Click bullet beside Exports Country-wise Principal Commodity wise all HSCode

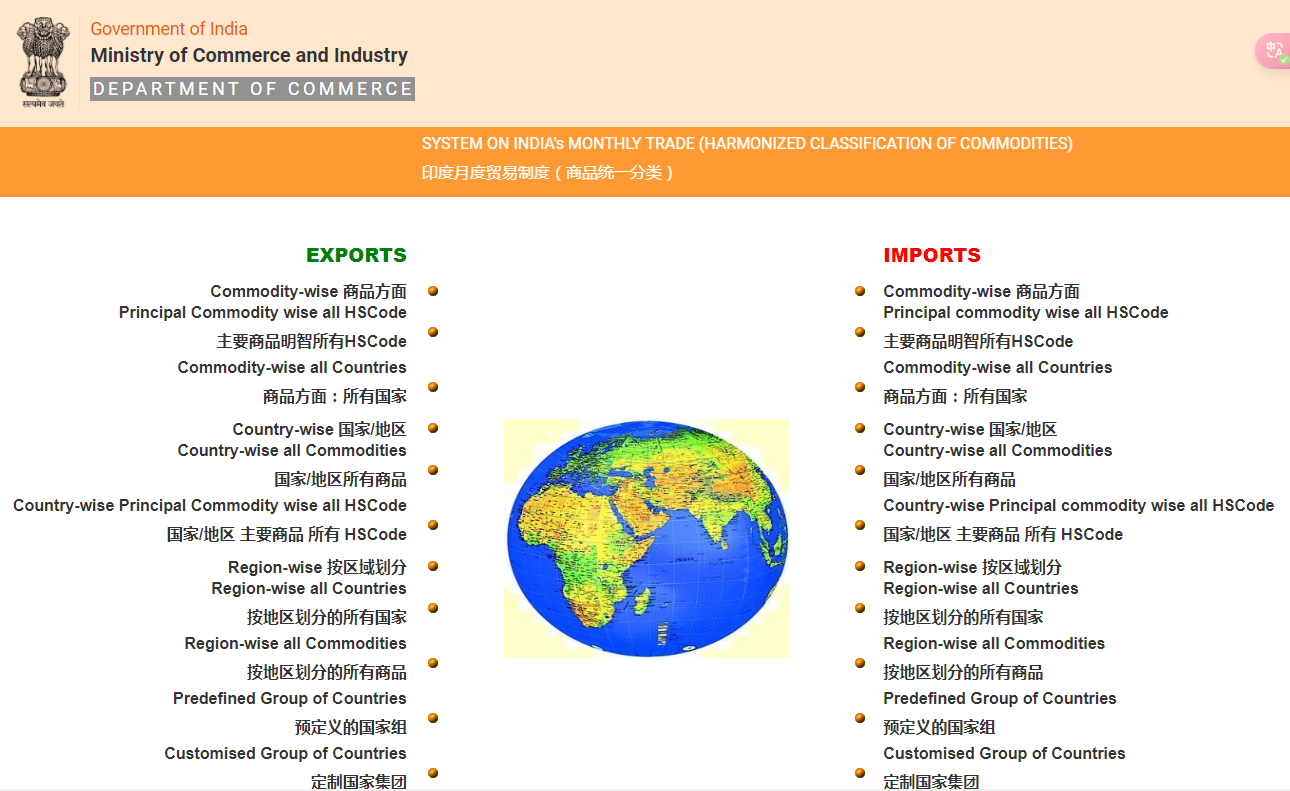click(x=433, y=525)
